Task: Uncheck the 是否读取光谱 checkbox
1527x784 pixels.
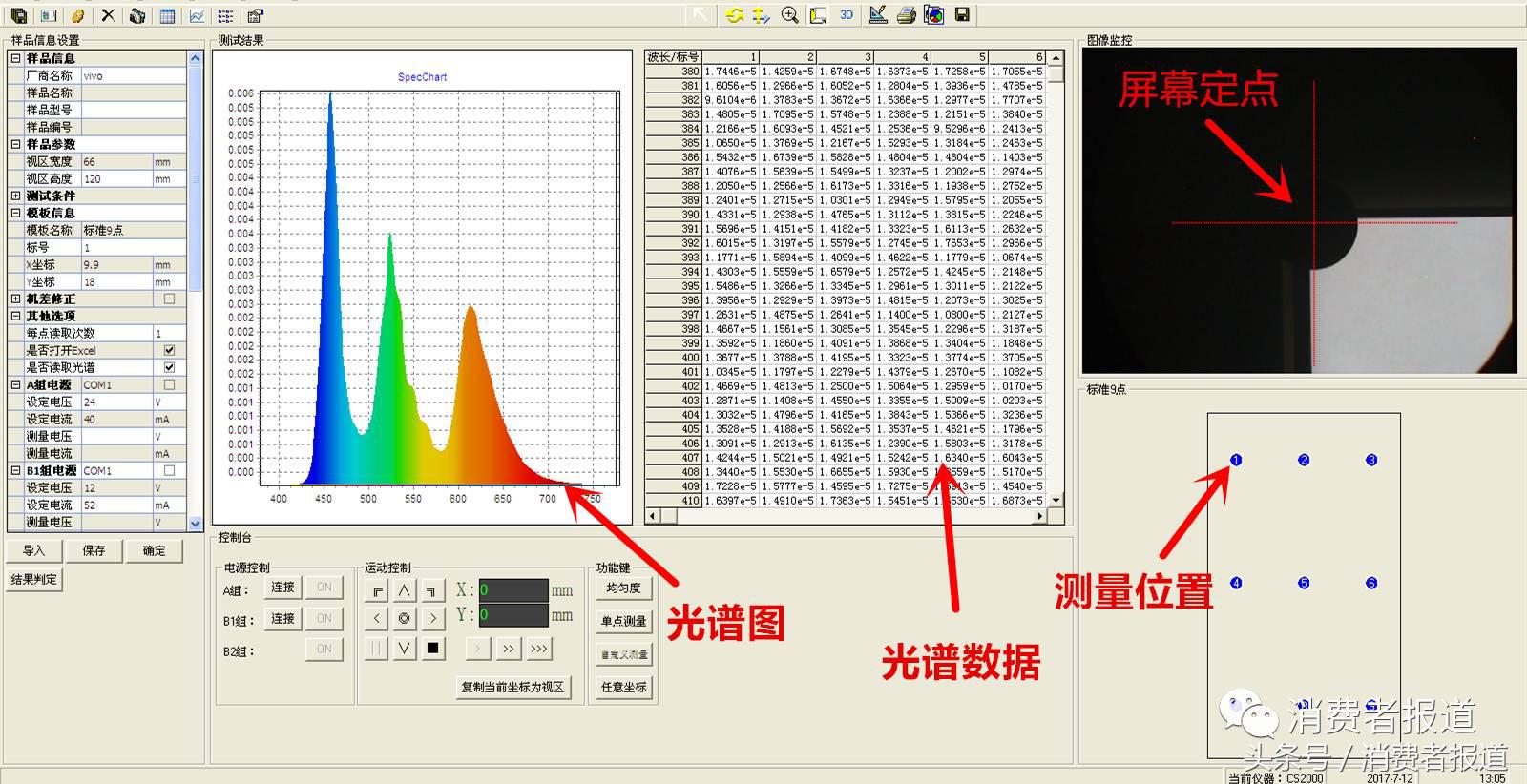Action: [x=170, y=367]
